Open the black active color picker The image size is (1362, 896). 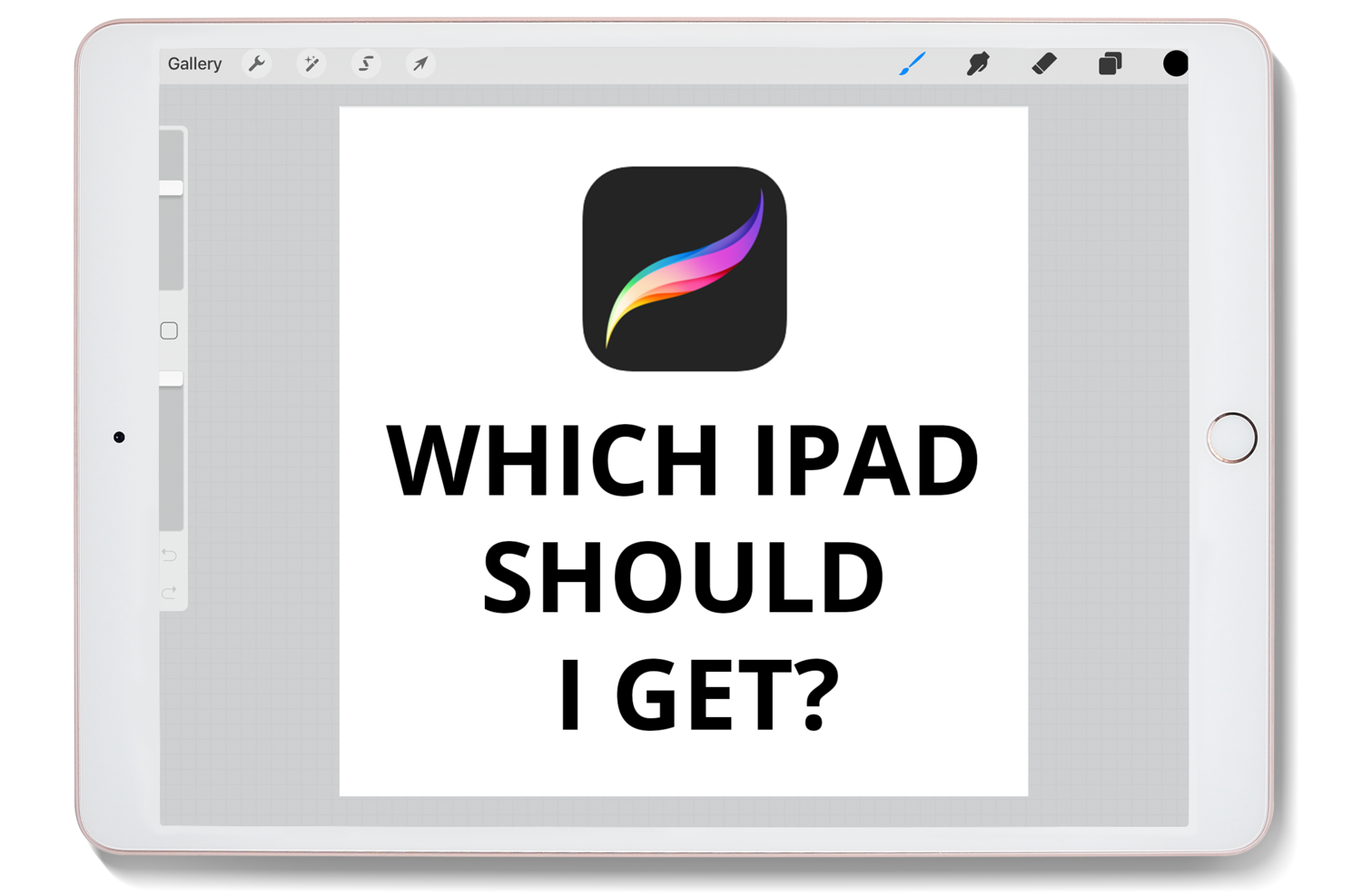tap(1176, 64)
